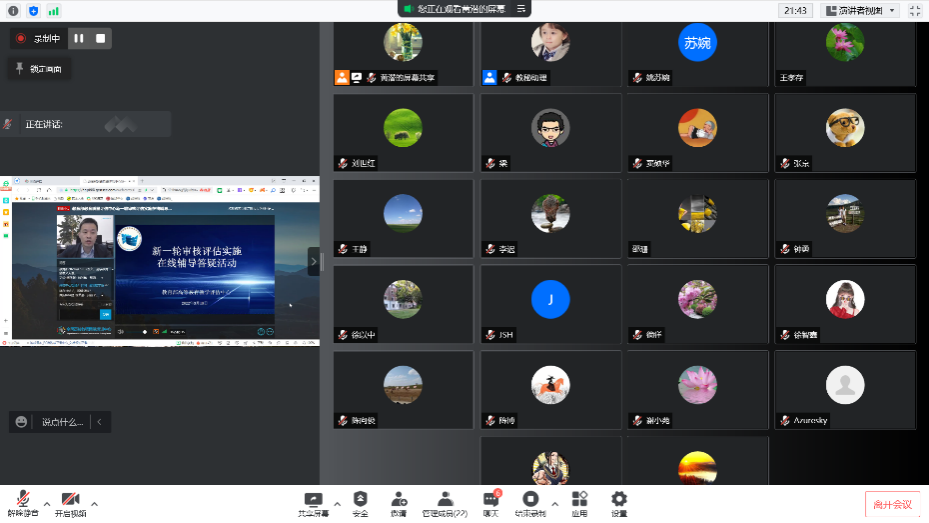Click the end recording (结束录制) button
The image size is (929, 523).
pos(532,501)
